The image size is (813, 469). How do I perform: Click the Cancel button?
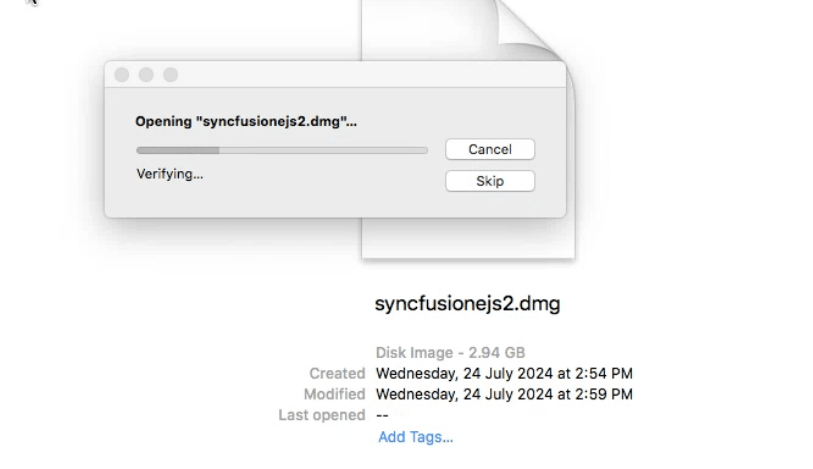pyautogui.click(x=490, y=149)
